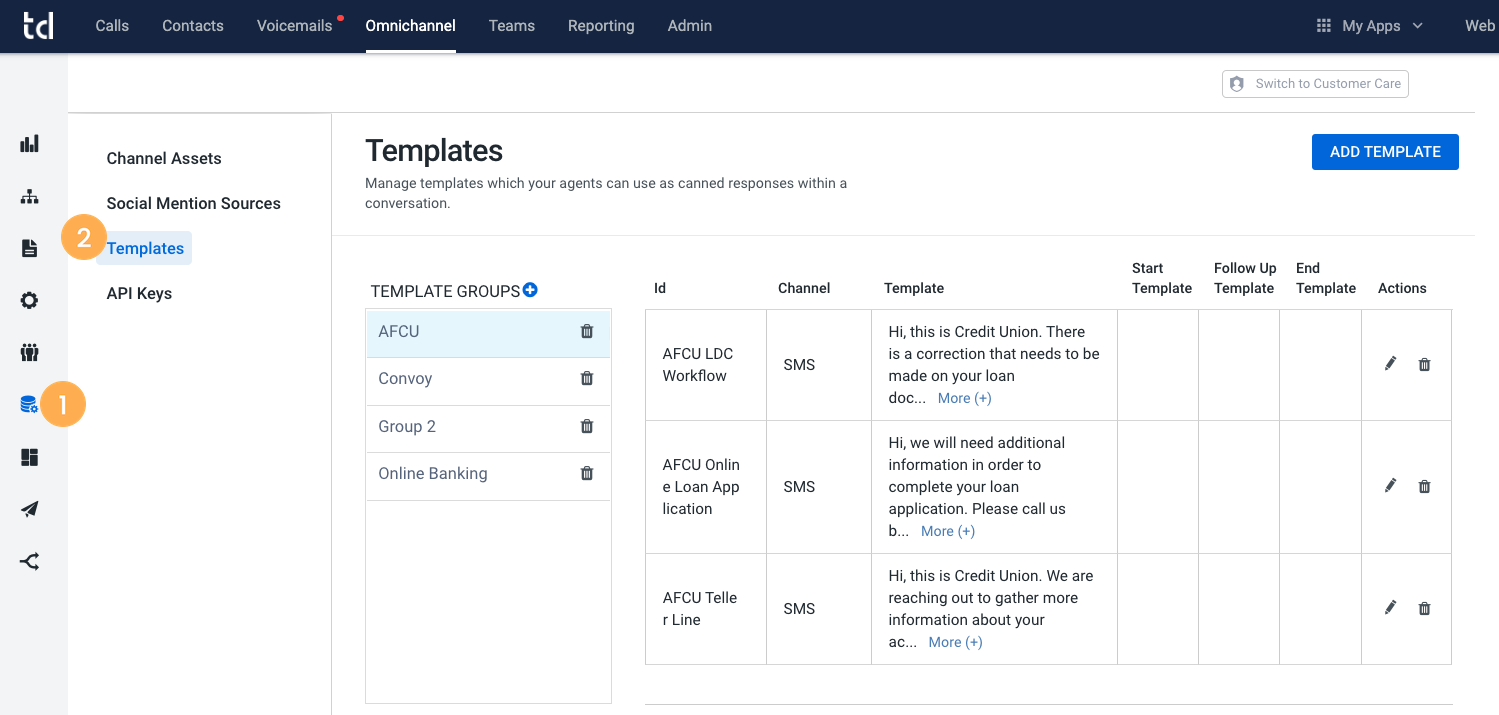Open the API Keys menu item

click(x=139, y=293)
